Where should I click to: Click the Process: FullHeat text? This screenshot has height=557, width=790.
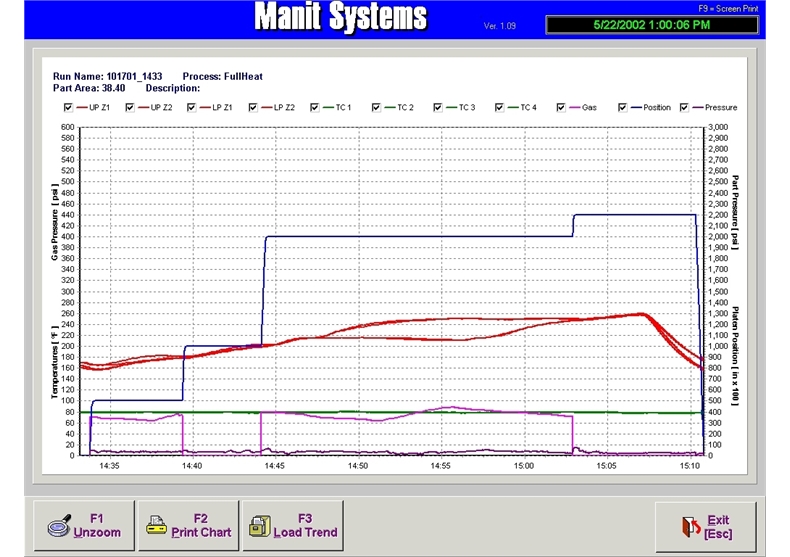point(223,77)
